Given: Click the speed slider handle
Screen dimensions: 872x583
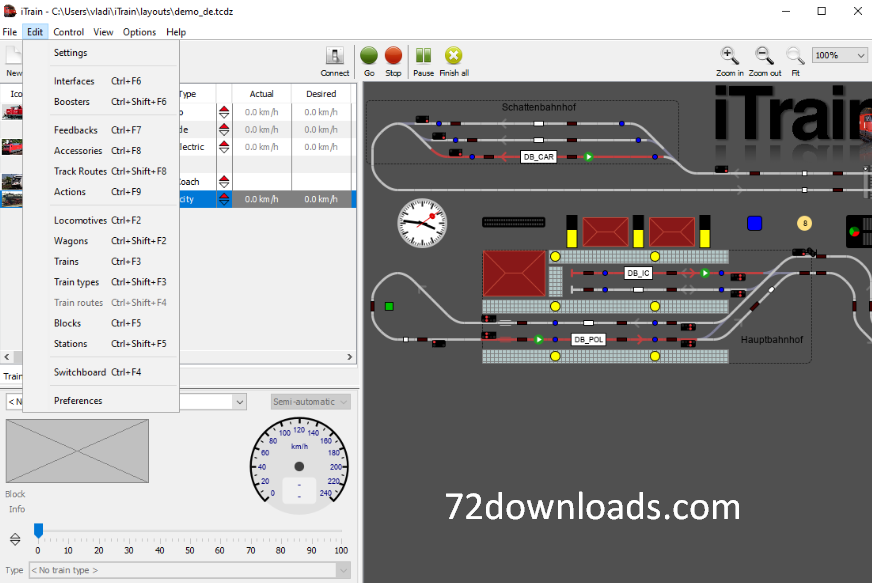Looking at the screenshot, I should (x=38, y=530).
